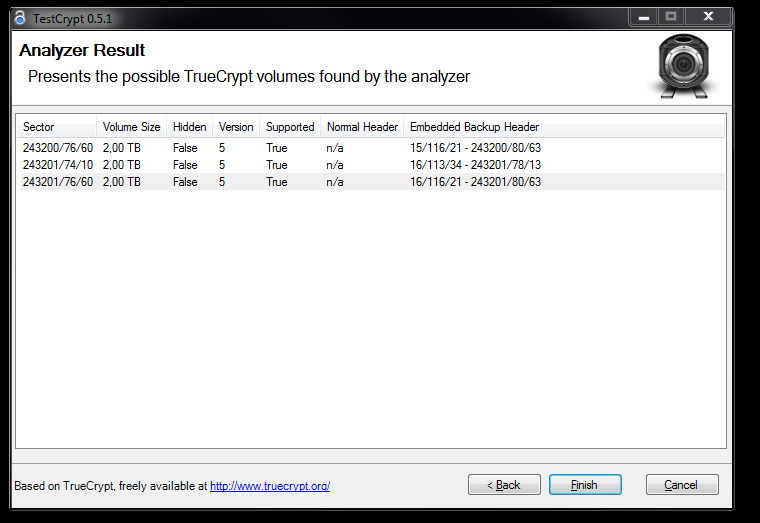Click backup header 16/116/21 - 243201/80/63
This screenshot has width=760, height=523.
475,182
